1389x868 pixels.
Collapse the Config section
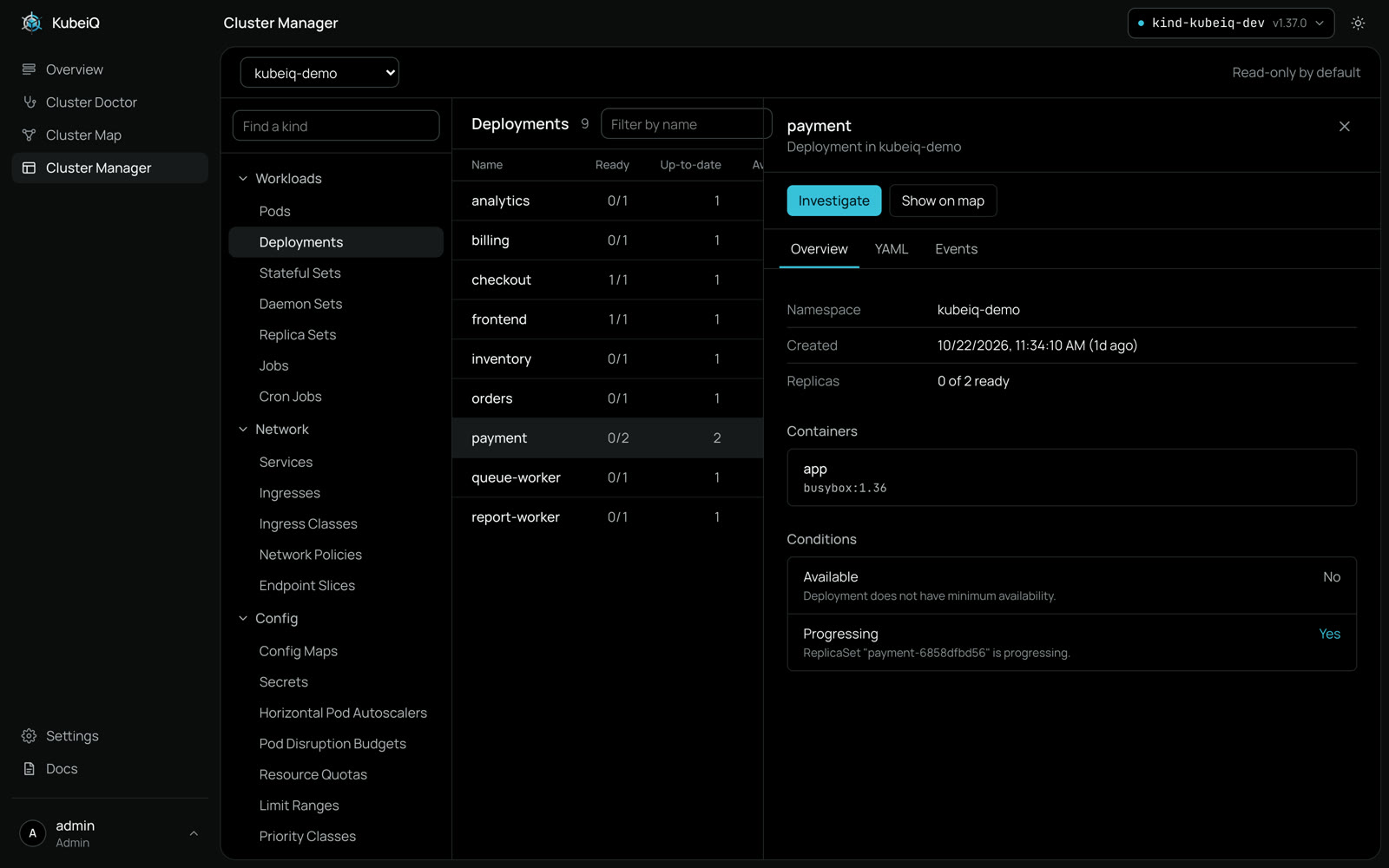(243, 619)
